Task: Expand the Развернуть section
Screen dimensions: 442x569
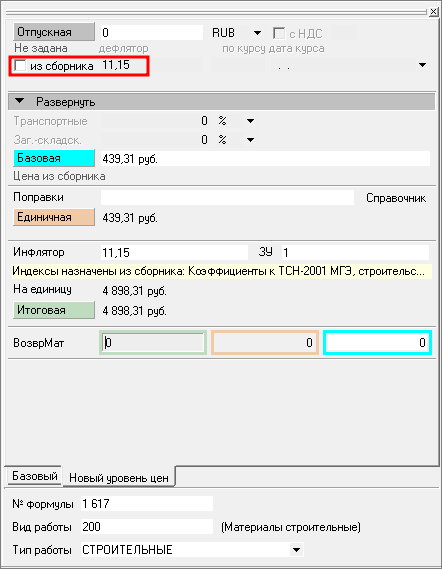Action: [x=221, y=102]
